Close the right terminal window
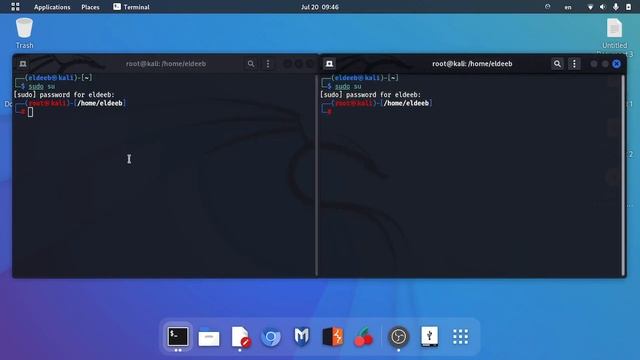640x360 pixels. tap(616, 64)
